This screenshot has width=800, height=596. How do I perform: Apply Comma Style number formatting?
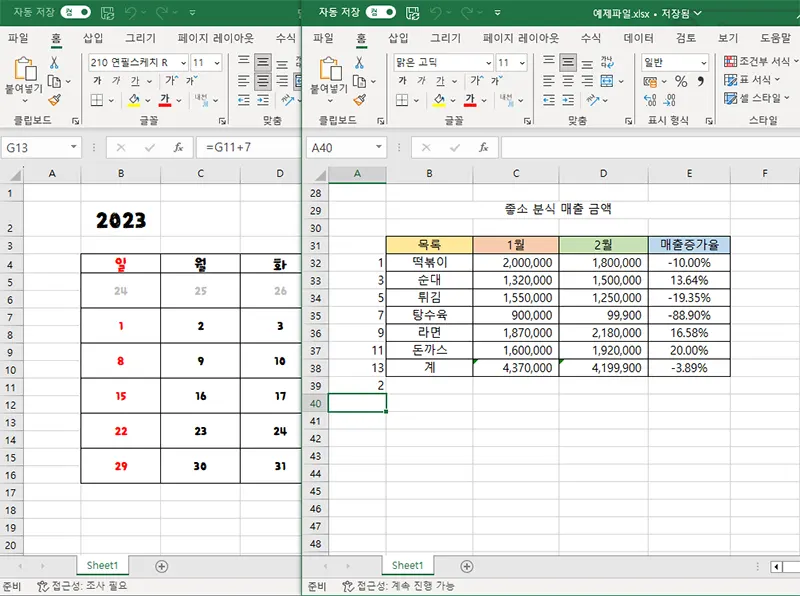701,81
